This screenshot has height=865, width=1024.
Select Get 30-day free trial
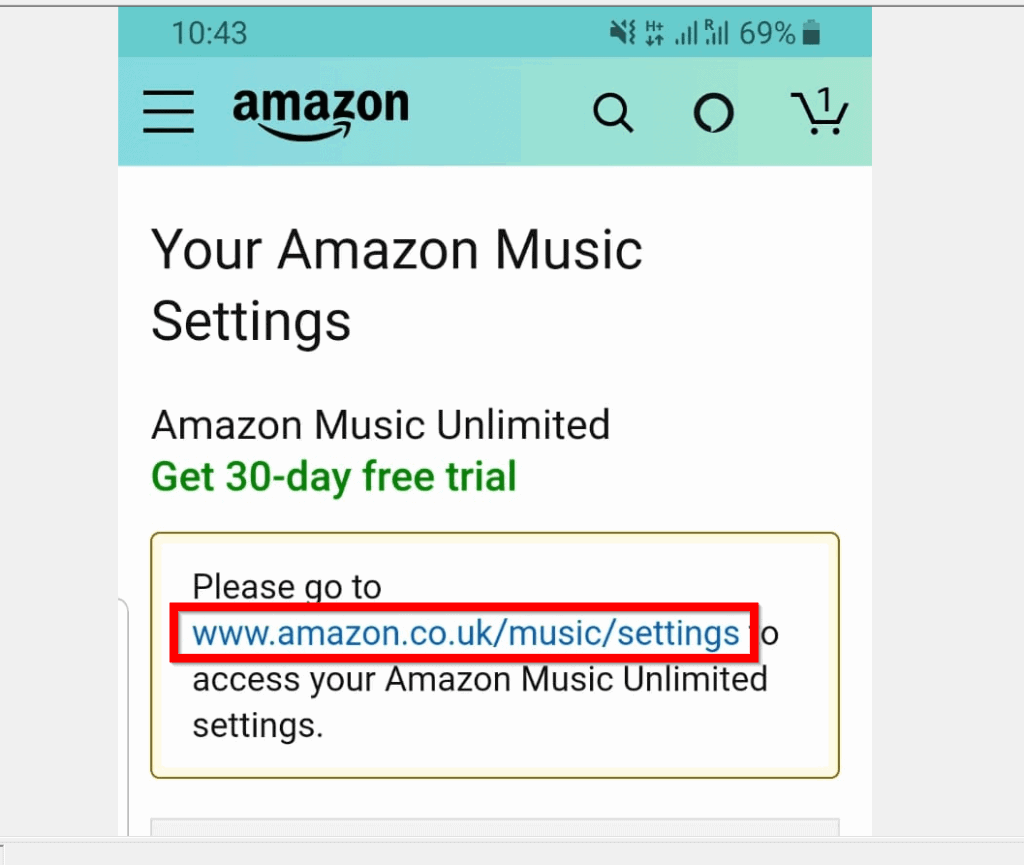coord(332,477)
